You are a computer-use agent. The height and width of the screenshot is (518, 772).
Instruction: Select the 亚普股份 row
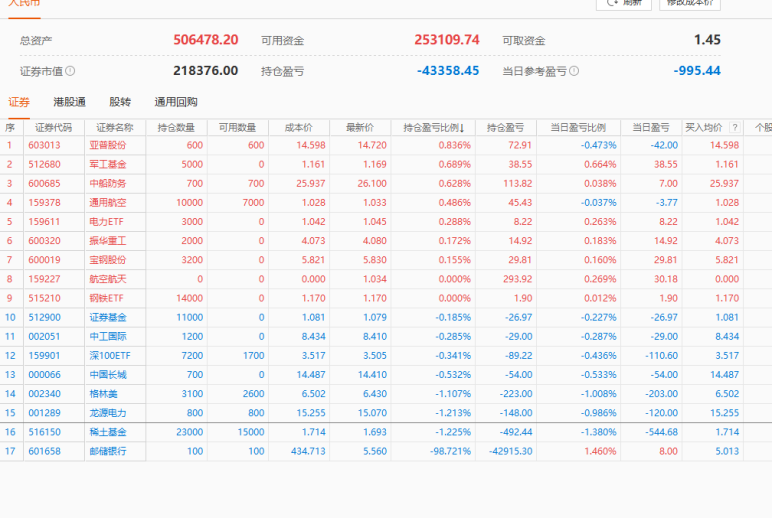[386, 145]
